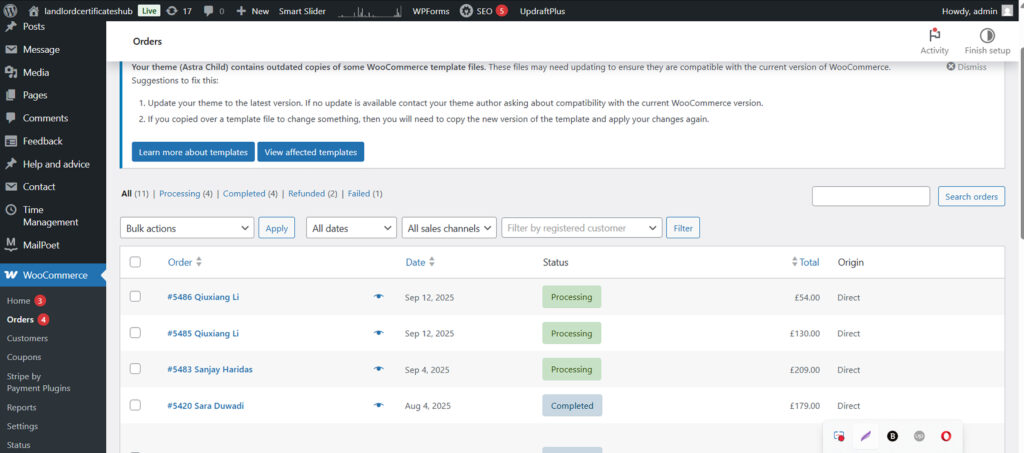
Task: Click the search orders text field
Action: [x=870, y=197]
